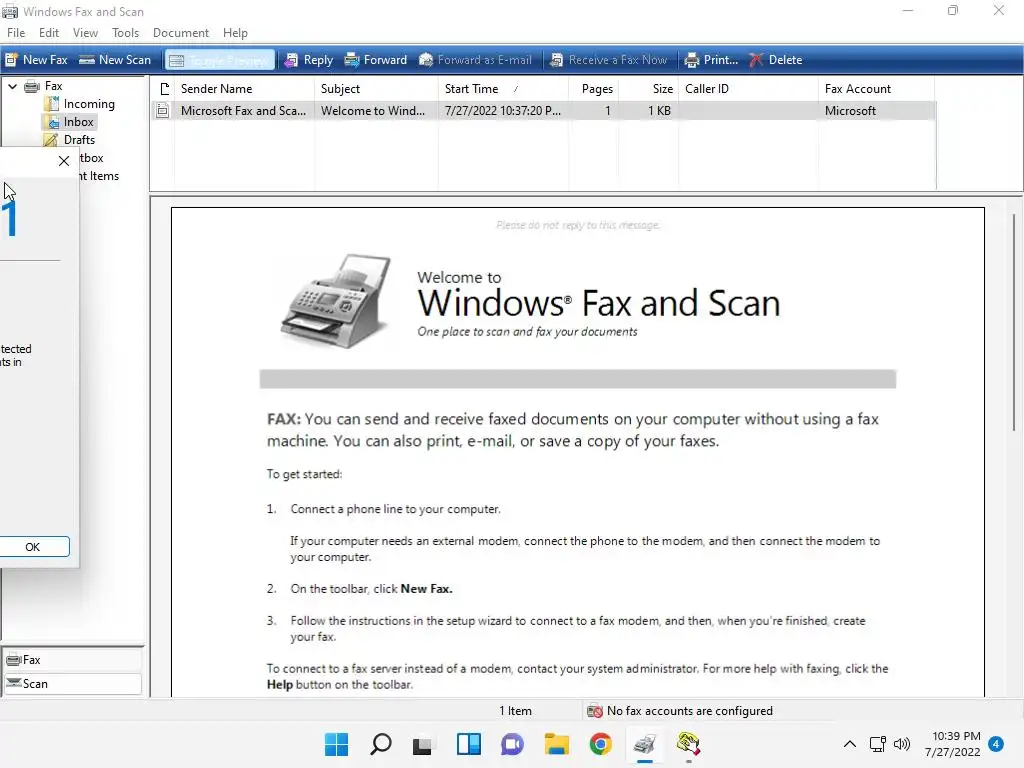Screen dimensions: 1024x768
Task: Click the Fax printer tree icon
Action: [32, 86]
